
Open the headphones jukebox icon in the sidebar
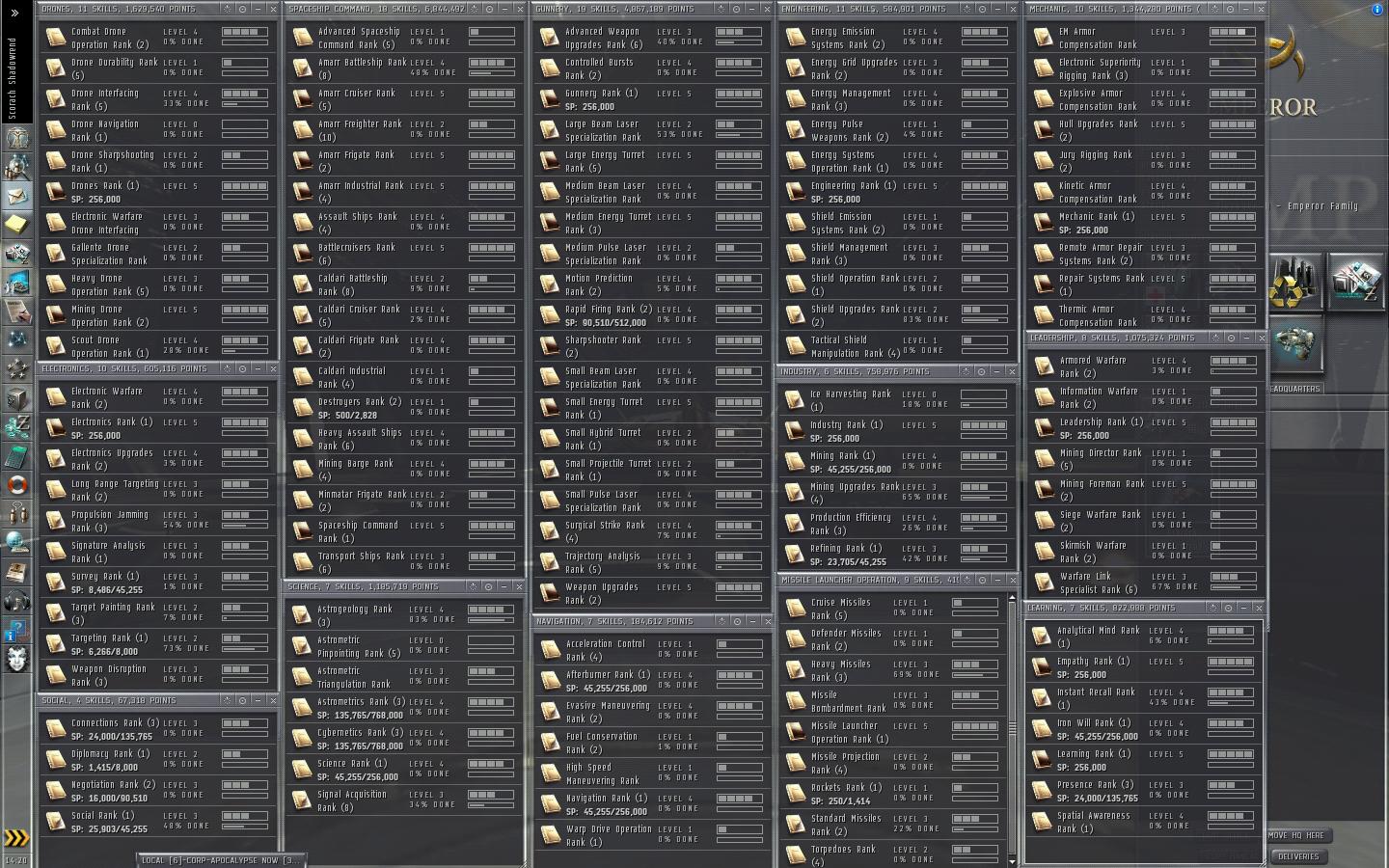[16, 602]
